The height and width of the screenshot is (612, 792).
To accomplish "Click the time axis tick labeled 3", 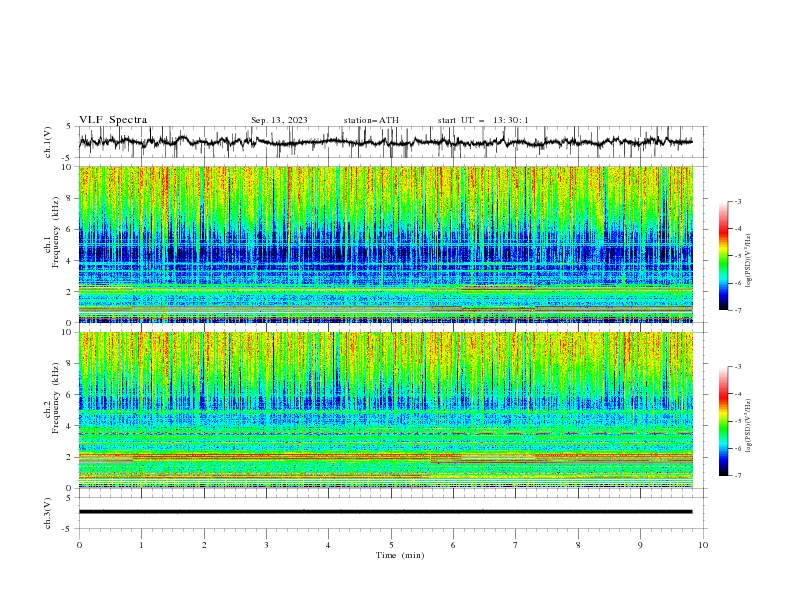I will (x=266, y=545).
